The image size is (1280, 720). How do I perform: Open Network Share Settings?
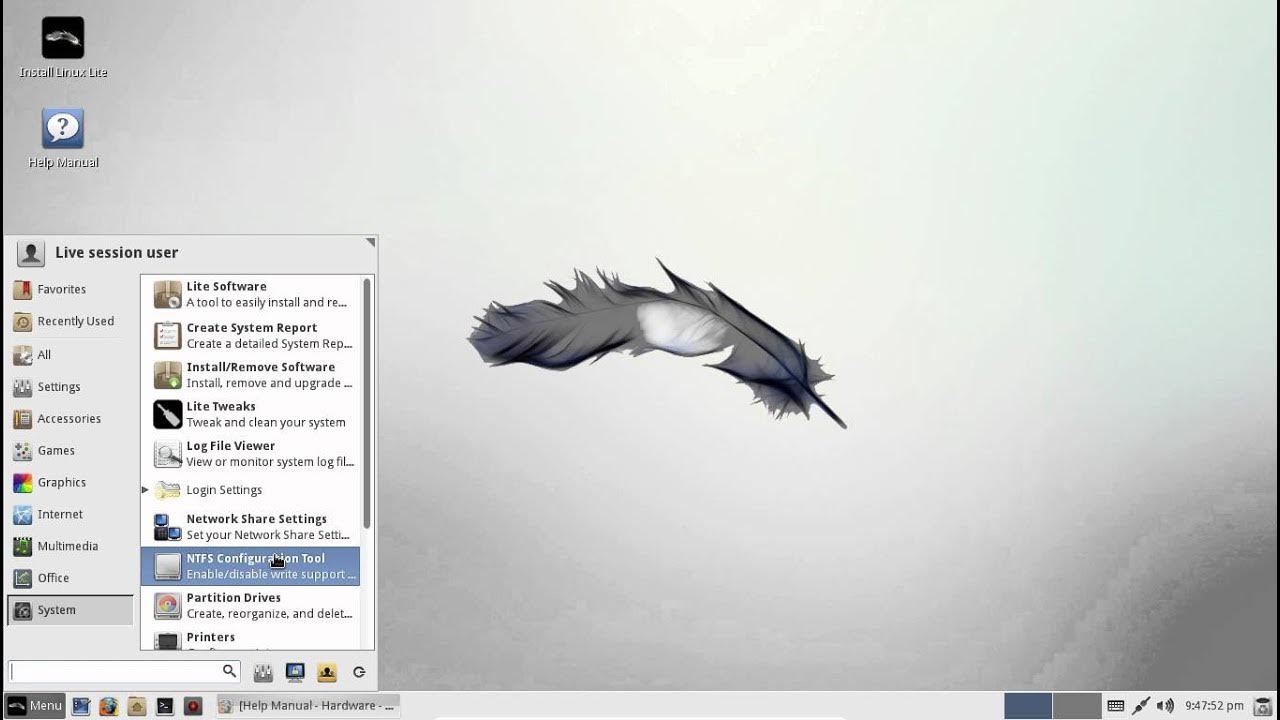point(250,526)
